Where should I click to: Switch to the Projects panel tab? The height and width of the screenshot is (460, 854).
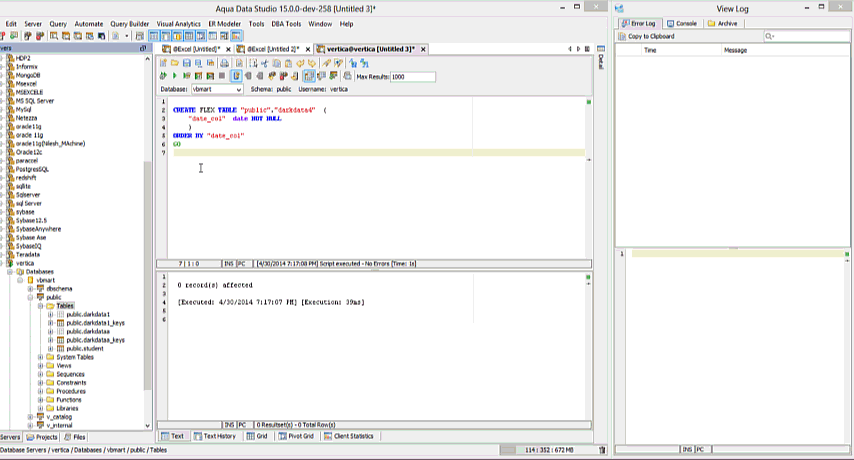(41, 437)
